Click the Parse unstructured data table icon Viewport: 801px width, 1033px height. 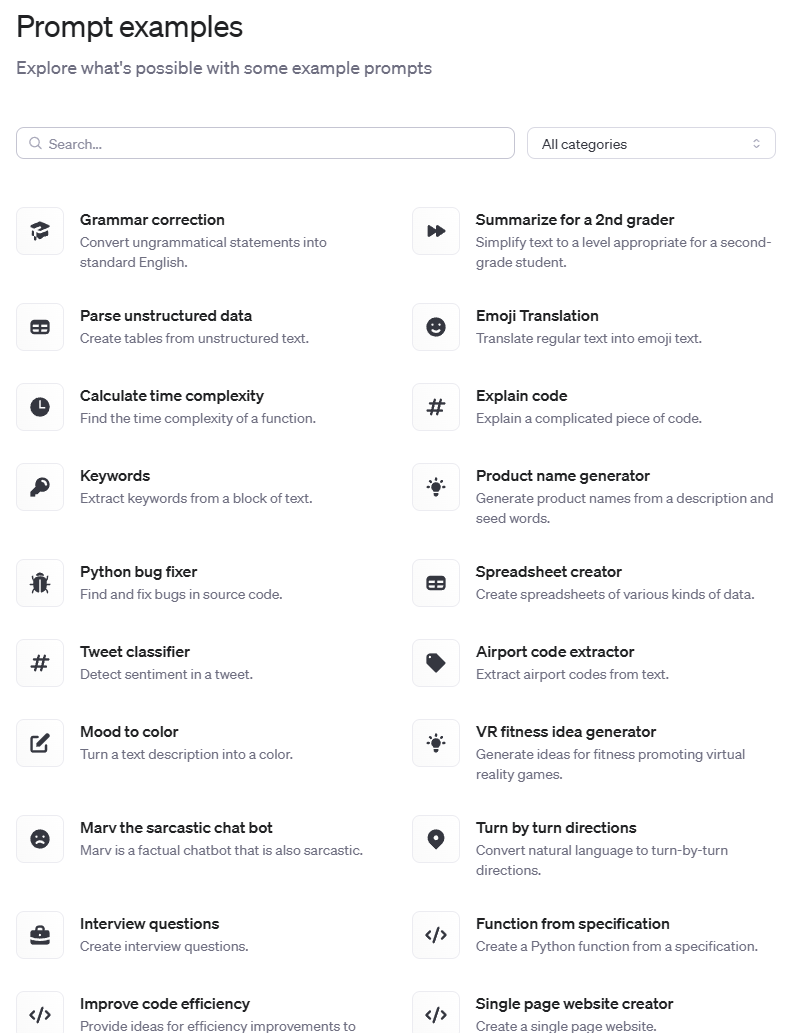pos(40,327)
